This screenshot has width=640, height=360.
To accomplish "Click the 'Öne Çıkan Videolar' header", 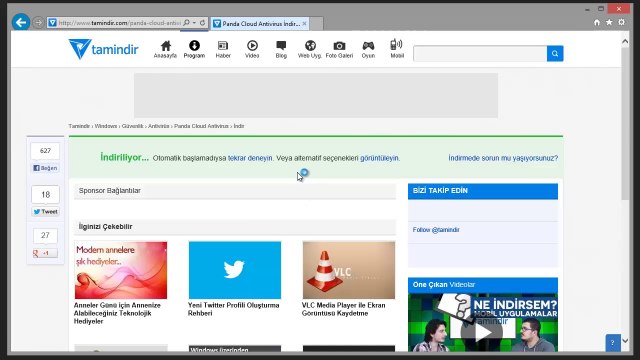I will coord(483,285).
